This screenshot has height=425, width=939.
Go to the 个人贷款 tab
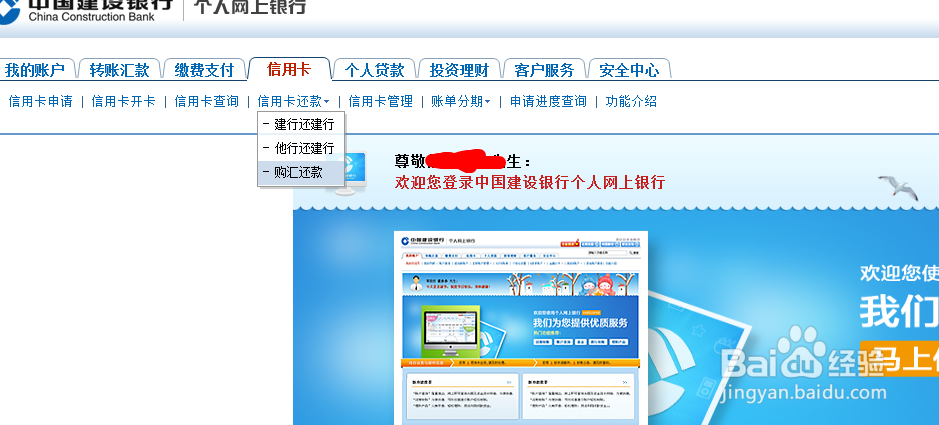point(374,70)
